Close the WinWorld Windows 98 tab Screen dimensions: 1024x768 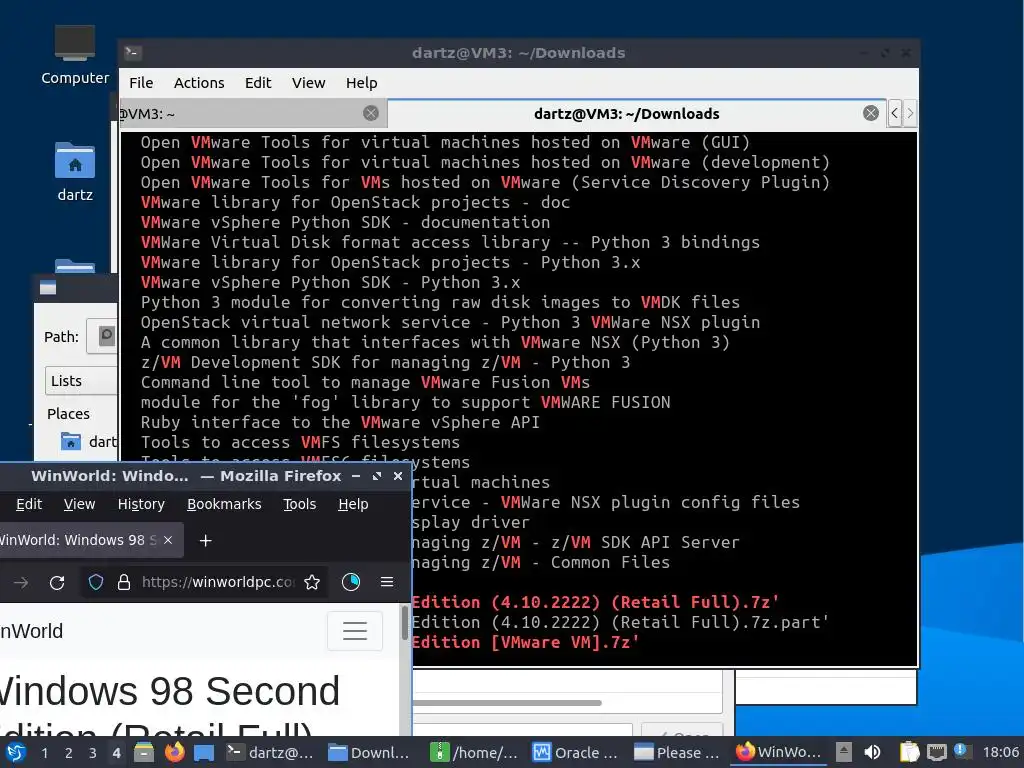[x=168, y=540]
